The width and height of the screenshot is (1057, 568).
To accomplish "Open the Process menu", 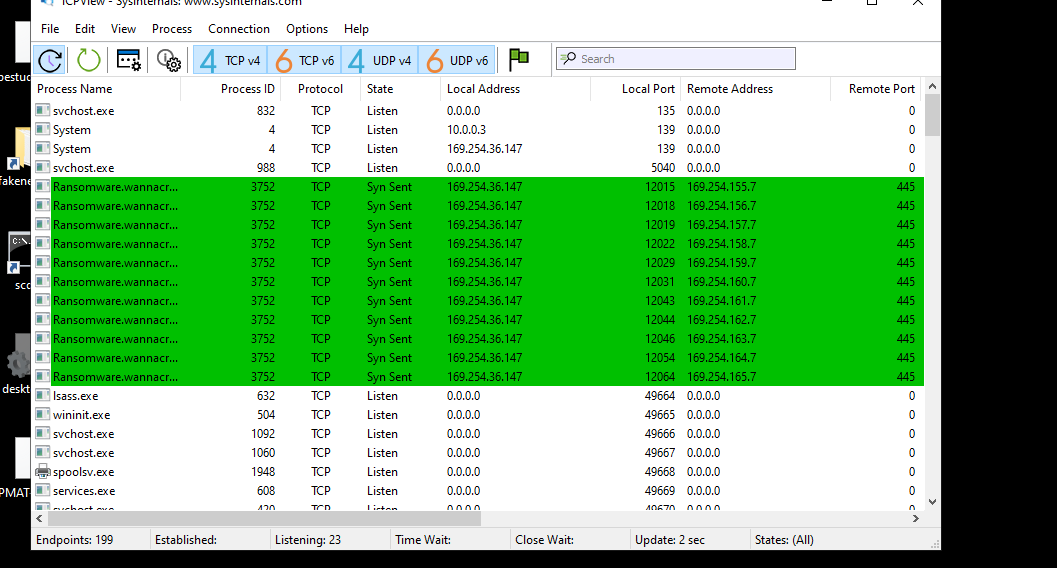I will tap(172, 29).
